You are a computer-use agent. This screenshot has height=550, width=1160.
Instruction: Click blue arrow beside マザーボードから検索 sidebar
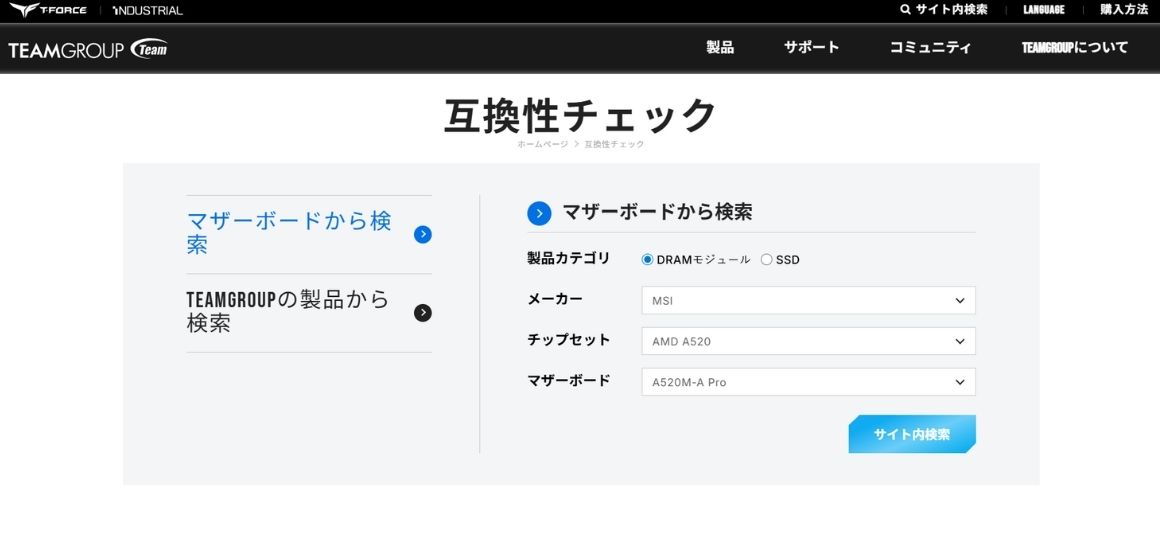422,235
